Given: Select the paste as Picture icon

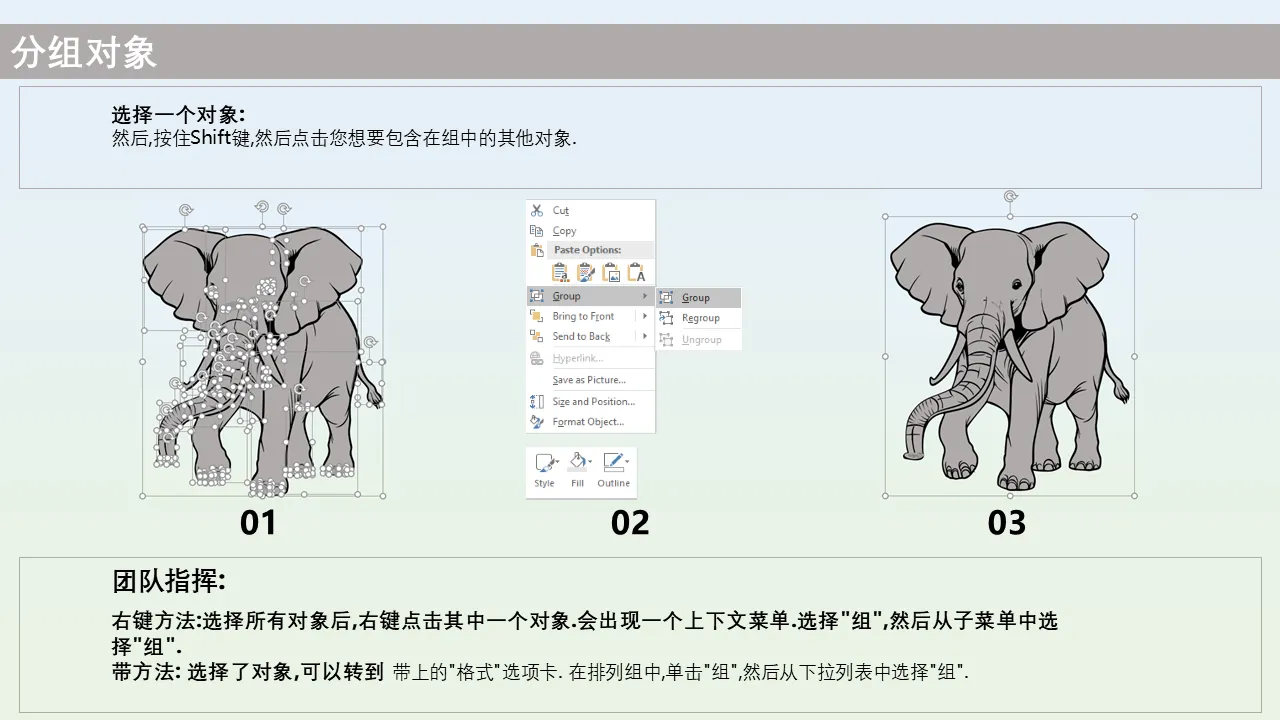Looking at the screenshot, I should (x=611, y=272).
